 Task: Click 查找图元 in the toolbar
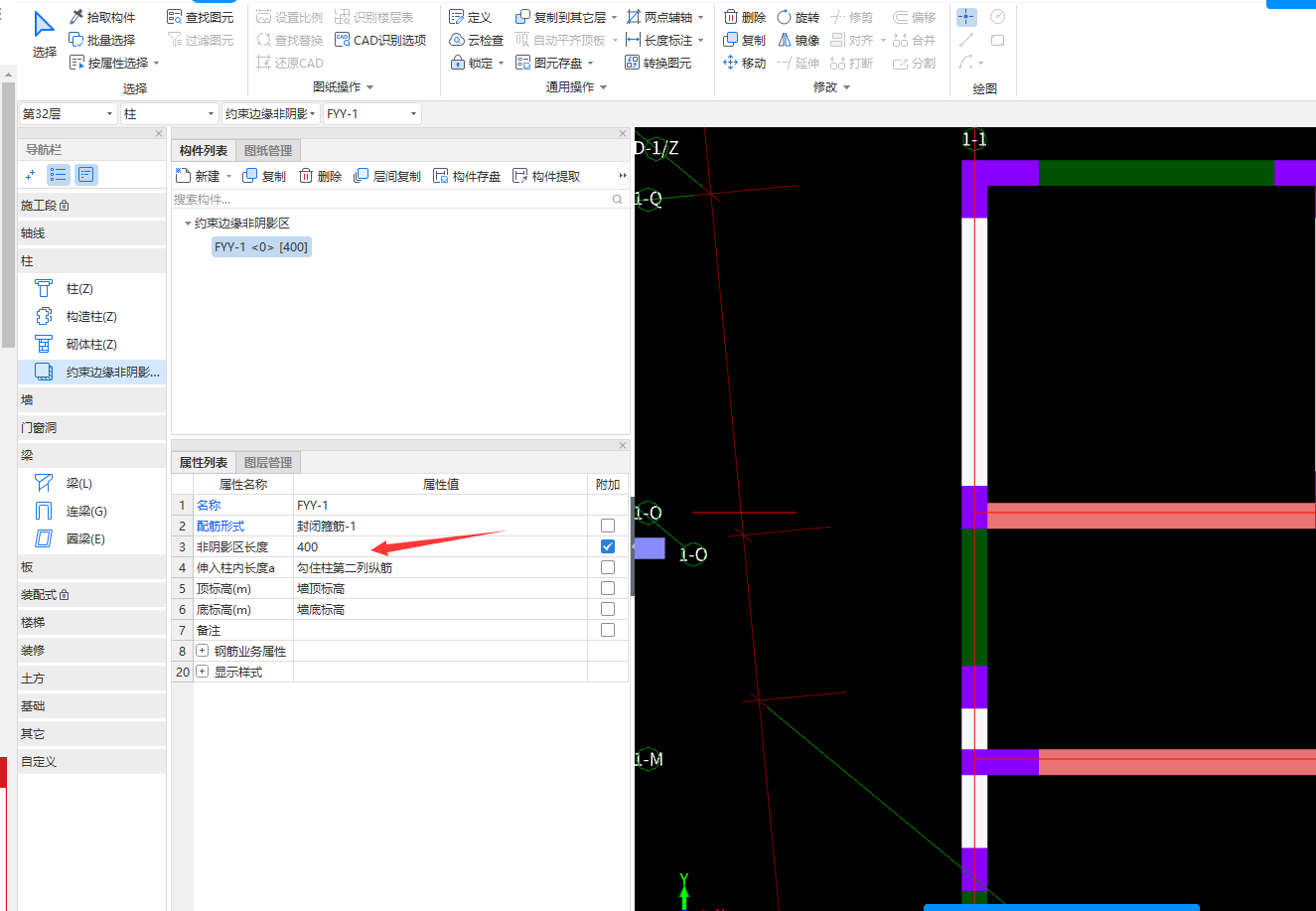point(201,17)
